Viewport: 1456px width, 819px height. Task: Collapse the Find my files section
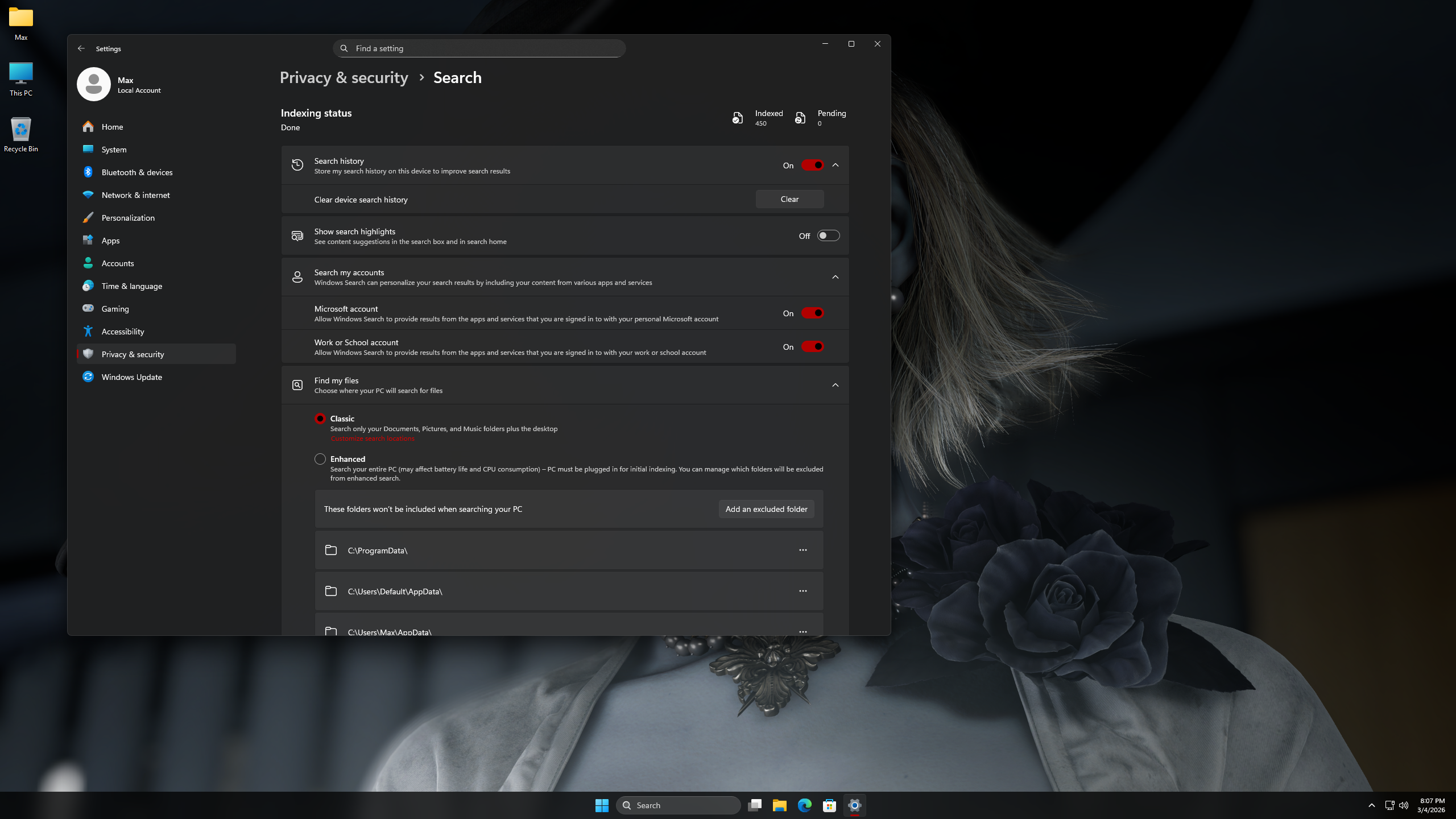click(835, 385)
